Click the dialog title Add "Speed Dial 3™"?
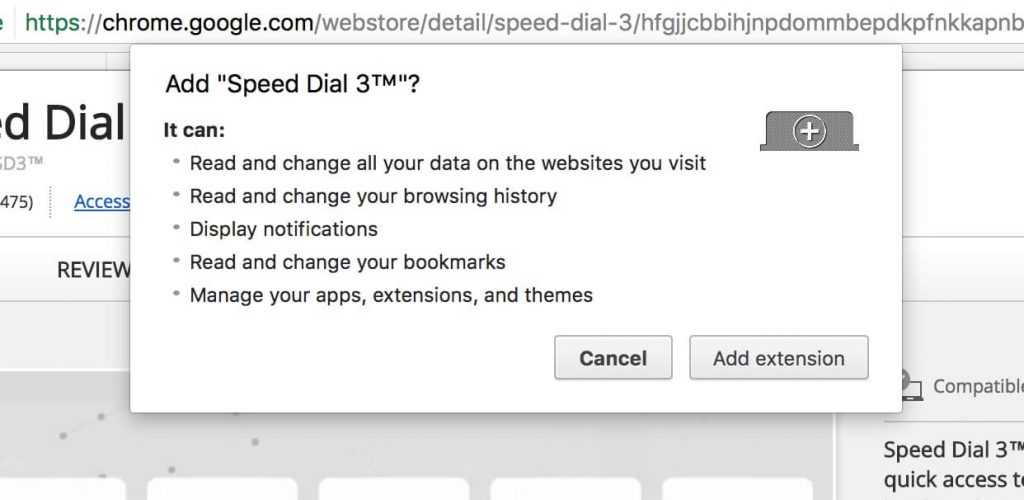The width and height of the screenshot is (1024, 500). 292,84
